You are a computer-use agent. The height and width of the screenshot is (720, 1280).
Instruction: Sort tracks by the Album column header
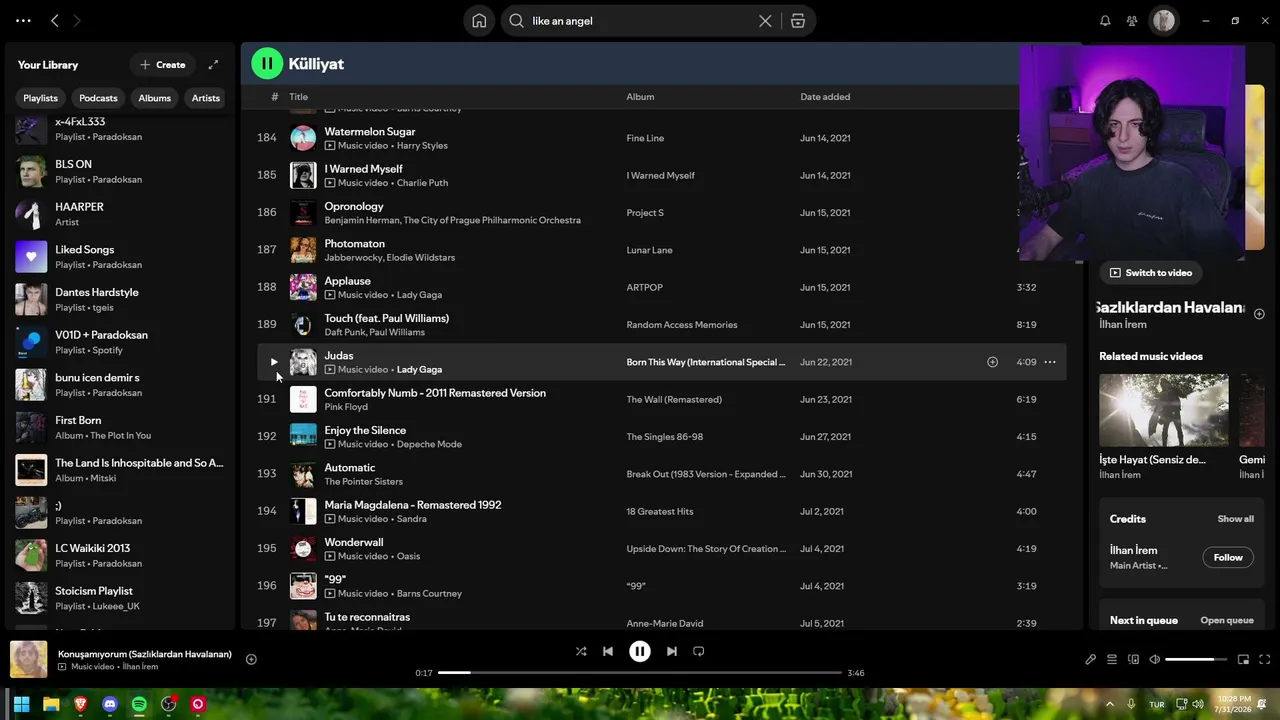(640, 97)
